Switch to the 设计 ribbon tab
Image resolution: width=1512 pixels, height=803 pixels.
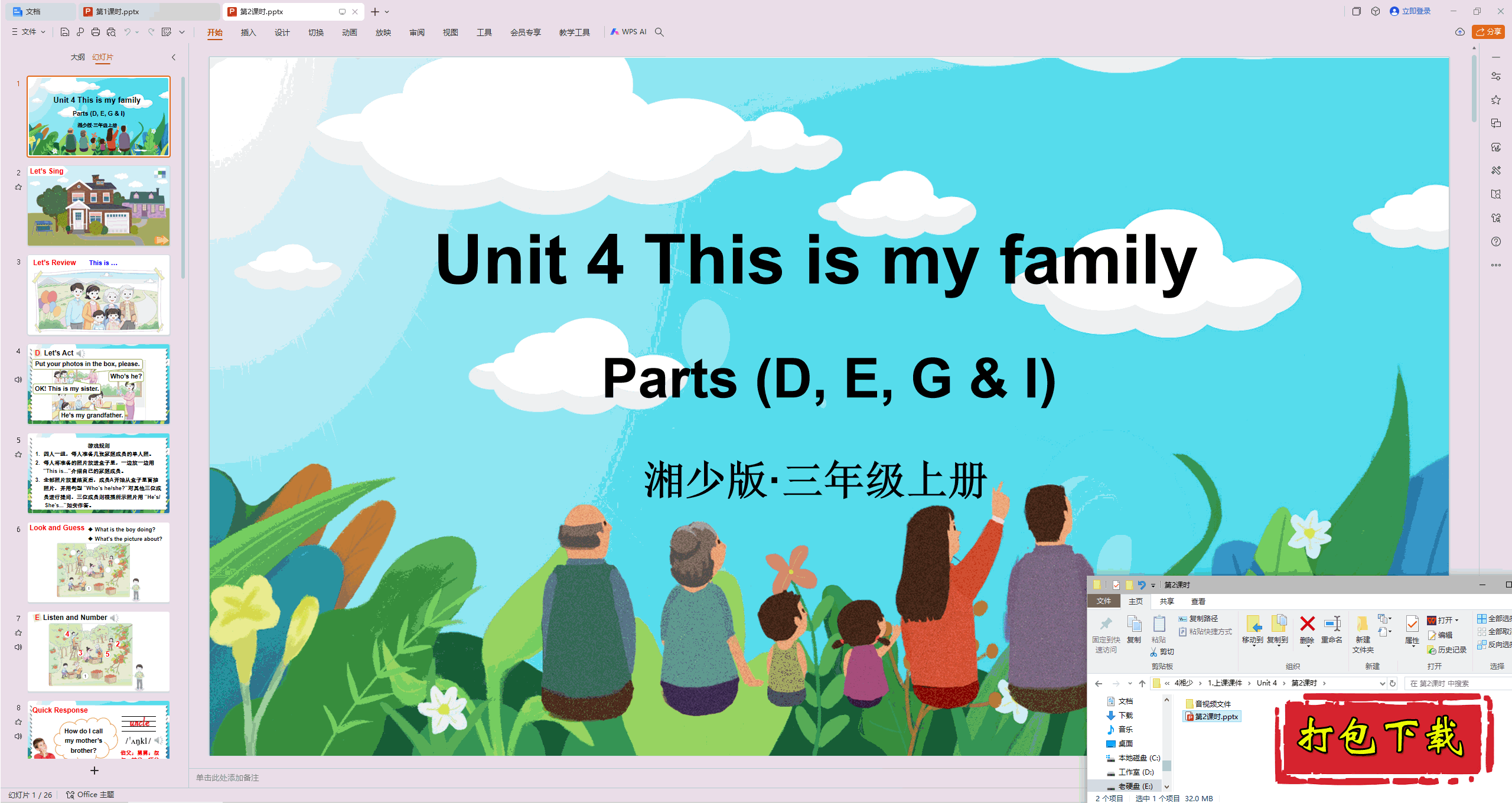point(282,32)
